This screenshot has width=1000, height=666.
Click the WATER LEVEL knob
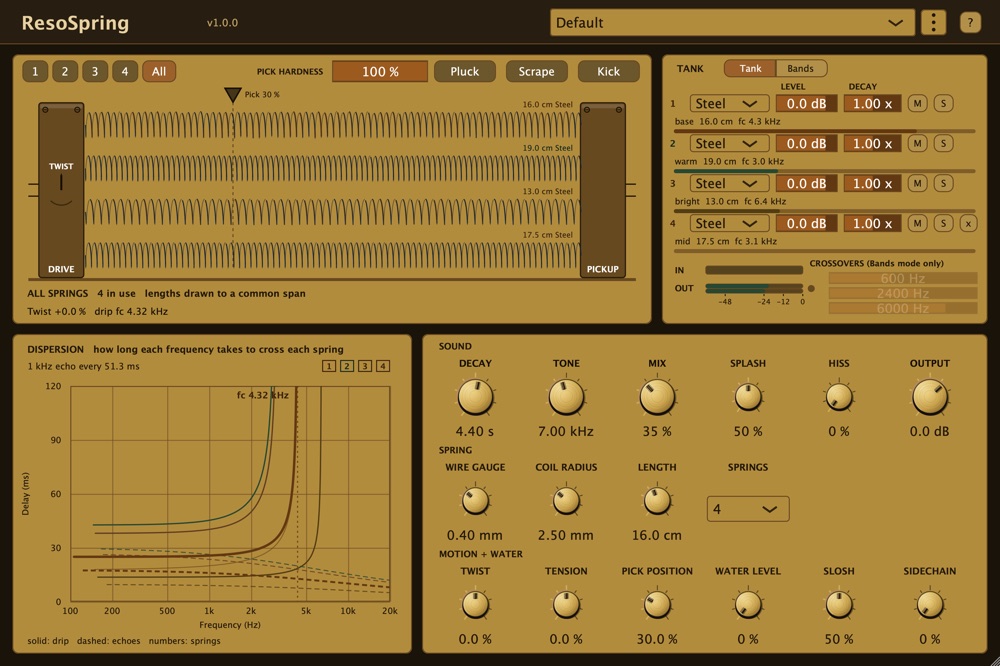(x=748, y=605)
